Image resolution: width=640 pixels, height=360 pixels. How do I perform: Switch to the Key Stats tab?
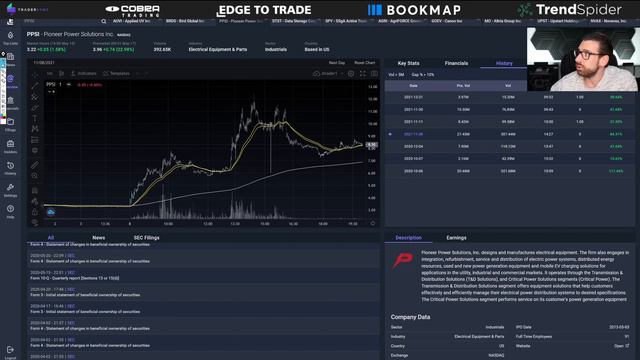409,63
